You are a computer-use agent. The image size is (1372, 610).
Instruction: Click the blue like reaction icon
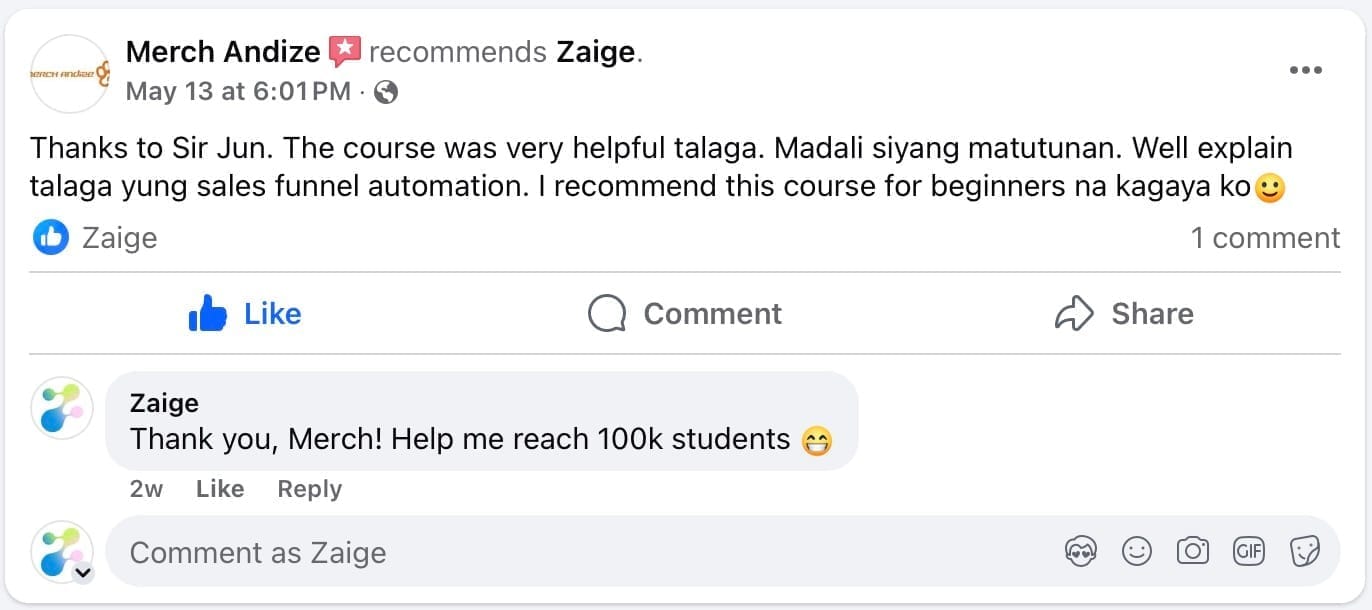pyautogui.click(x=51, y=238)
